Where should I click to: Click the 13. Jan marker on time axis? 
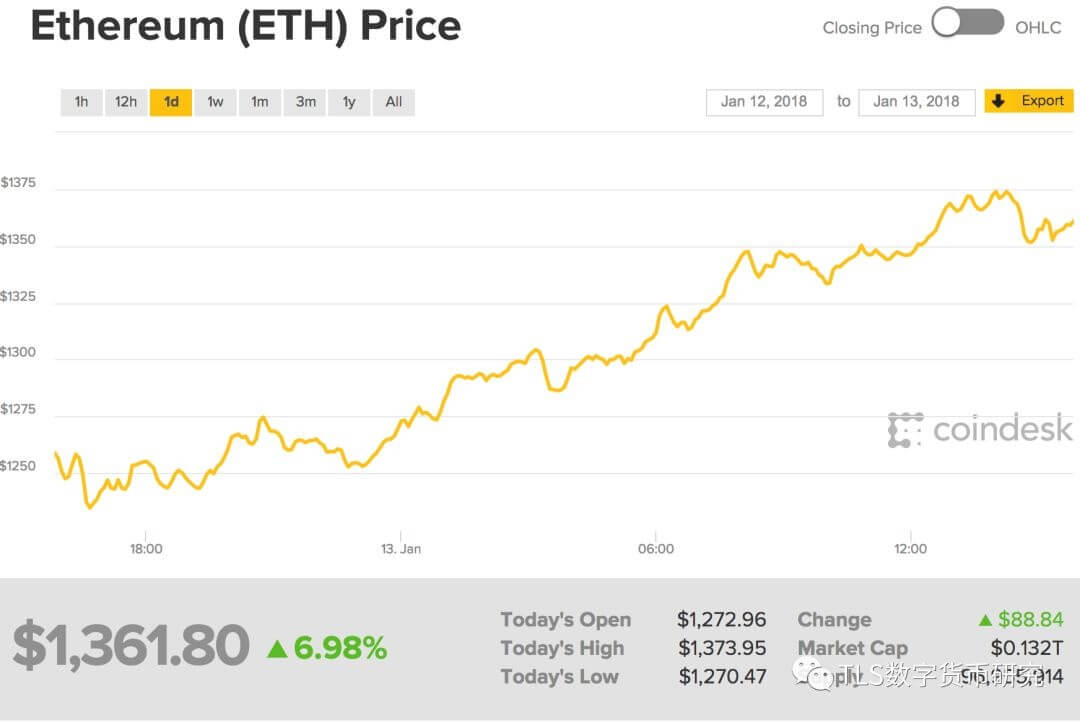pyautogui.click(x=401, y=548)
